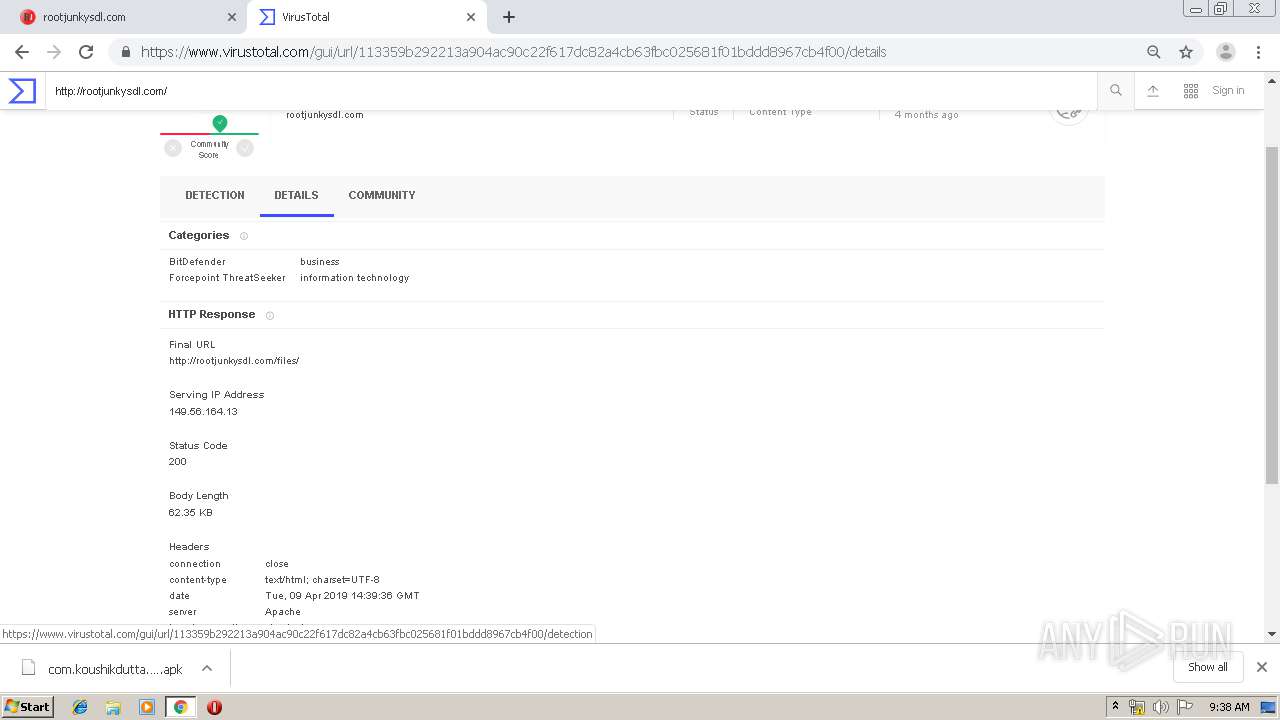Click the date header value
The height and width of the screenshot is (720, 1280).
[x=342, y=596]
